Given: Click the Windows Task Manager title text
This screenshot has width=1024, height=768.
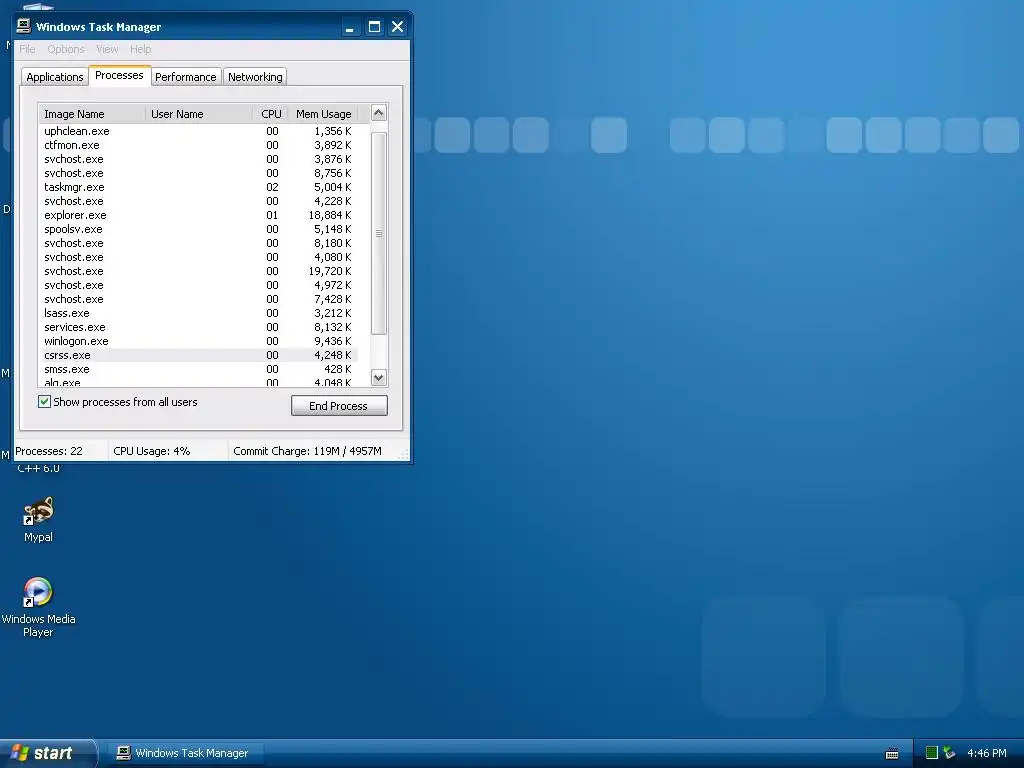Looking at the screenshot, I should coord(98,27).
